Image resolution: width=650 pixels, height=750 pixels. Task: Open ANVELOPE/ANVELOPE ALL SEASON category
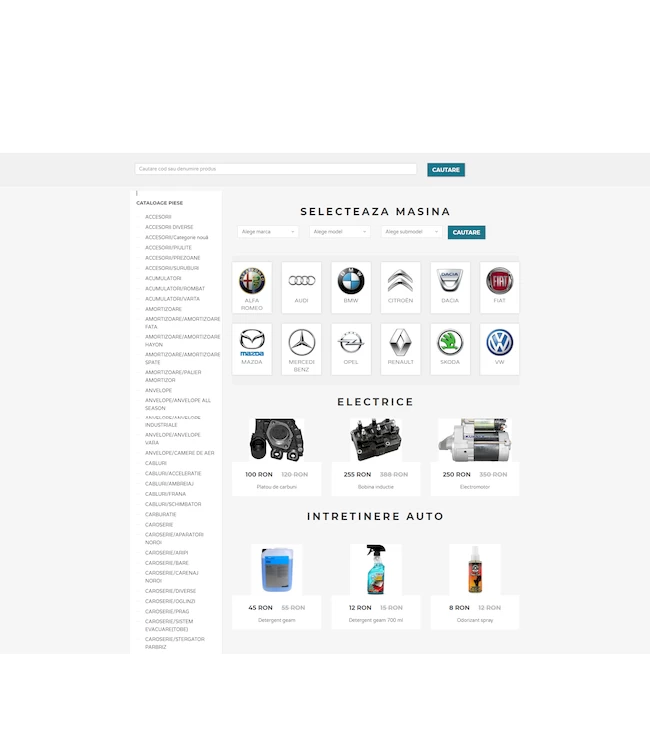pos(177,404)
